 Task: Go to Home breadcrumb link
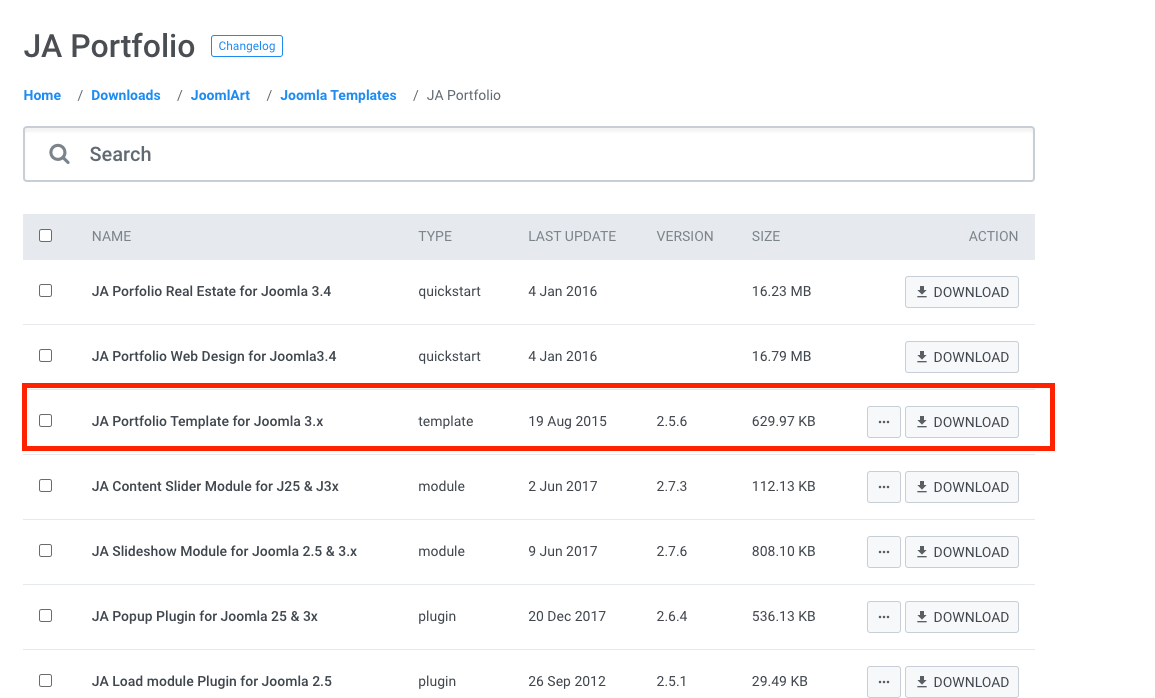pos(42,95)
